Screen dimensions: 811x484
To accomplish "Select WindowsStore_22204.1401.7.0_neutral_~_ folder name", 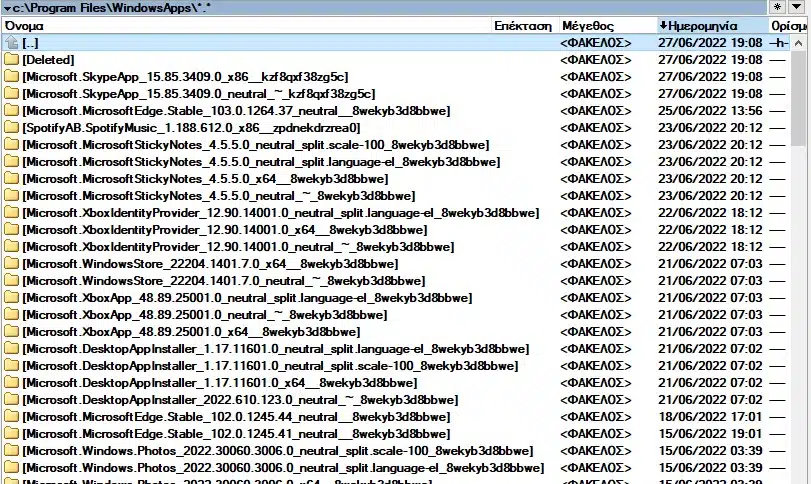I will tap(223, 281).
